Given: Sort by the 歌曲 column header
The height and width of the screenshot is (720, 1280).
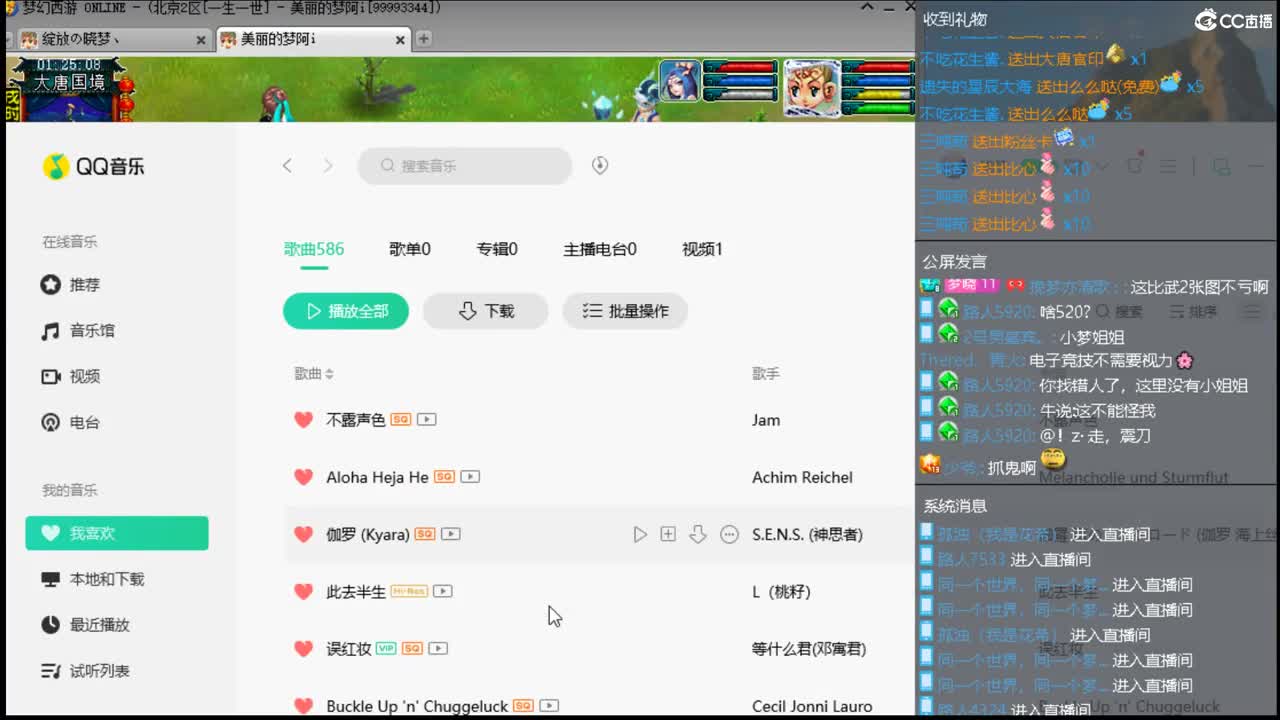Looking at the screenshot, I should click(314, 374).
